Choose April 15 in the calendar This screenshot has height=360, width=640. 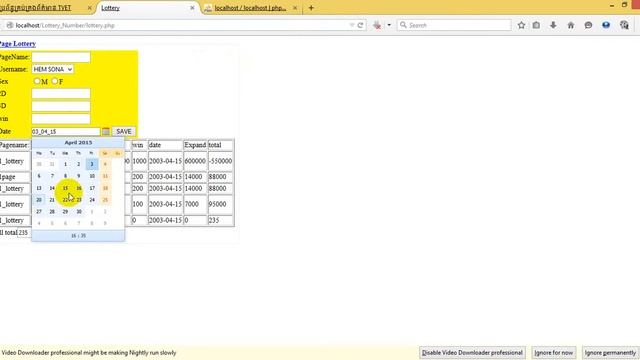[65, 188]
